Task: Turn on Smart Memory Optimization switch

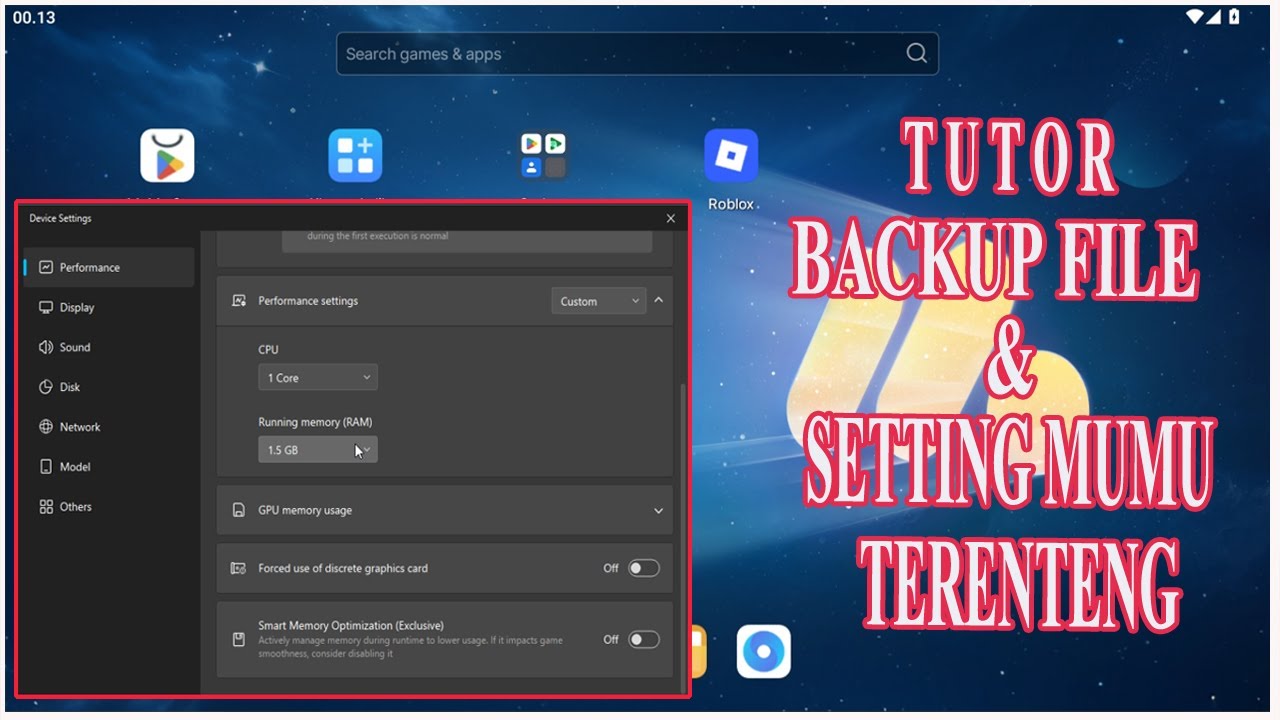Action: (644, 639)
